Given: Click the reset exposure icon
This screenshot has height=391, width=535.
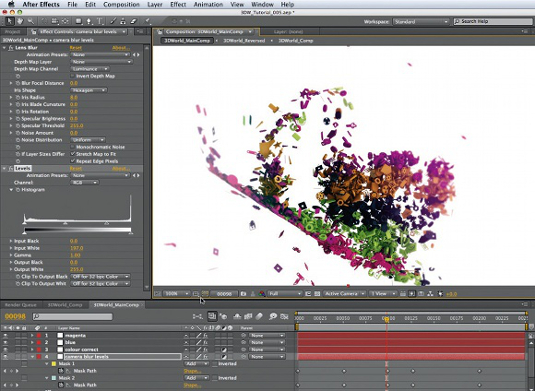Looking at the screenshot, I should pos(440,293).
